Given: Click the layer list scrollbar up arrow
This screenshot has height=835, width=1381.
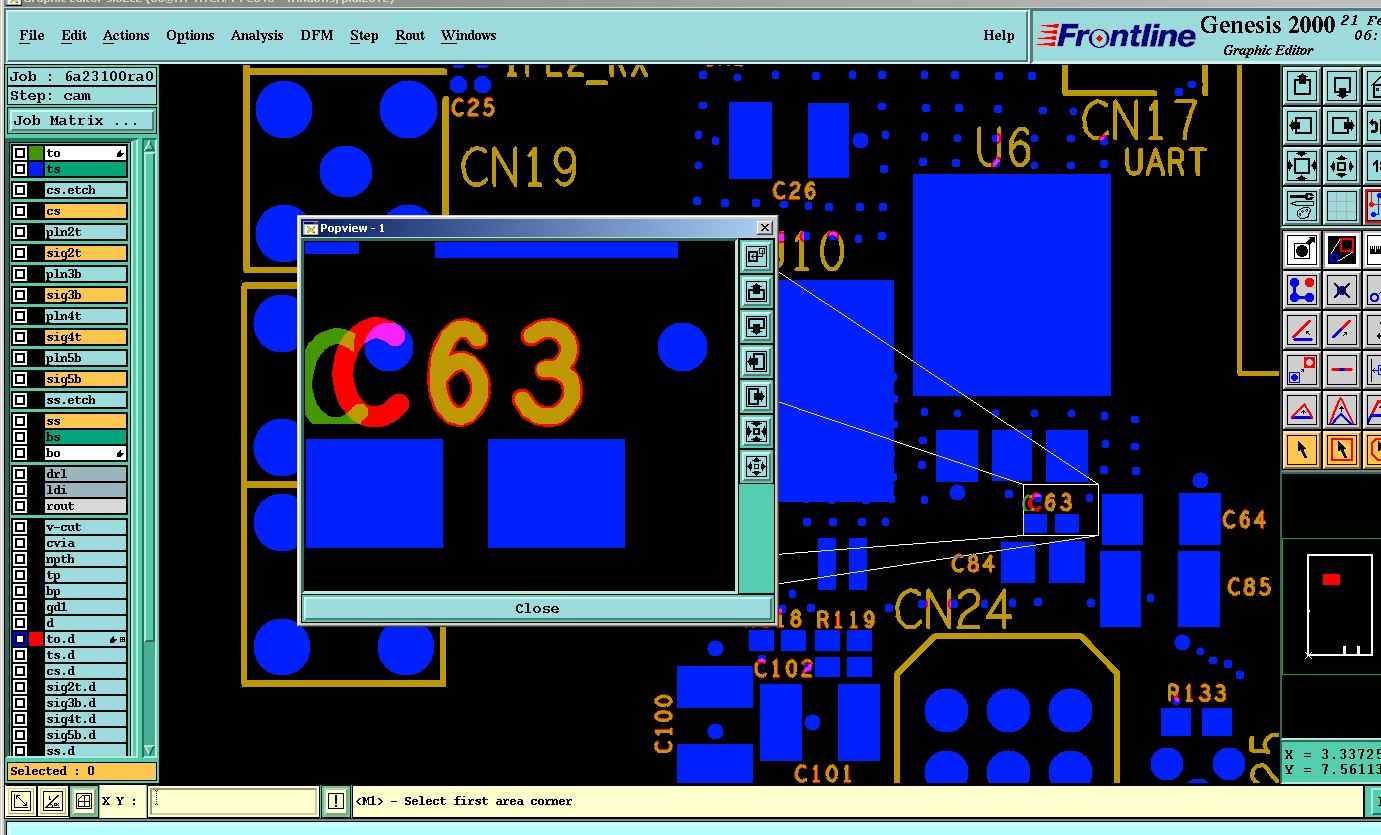Looking at the screenshot, I should [x=150, y=146].
